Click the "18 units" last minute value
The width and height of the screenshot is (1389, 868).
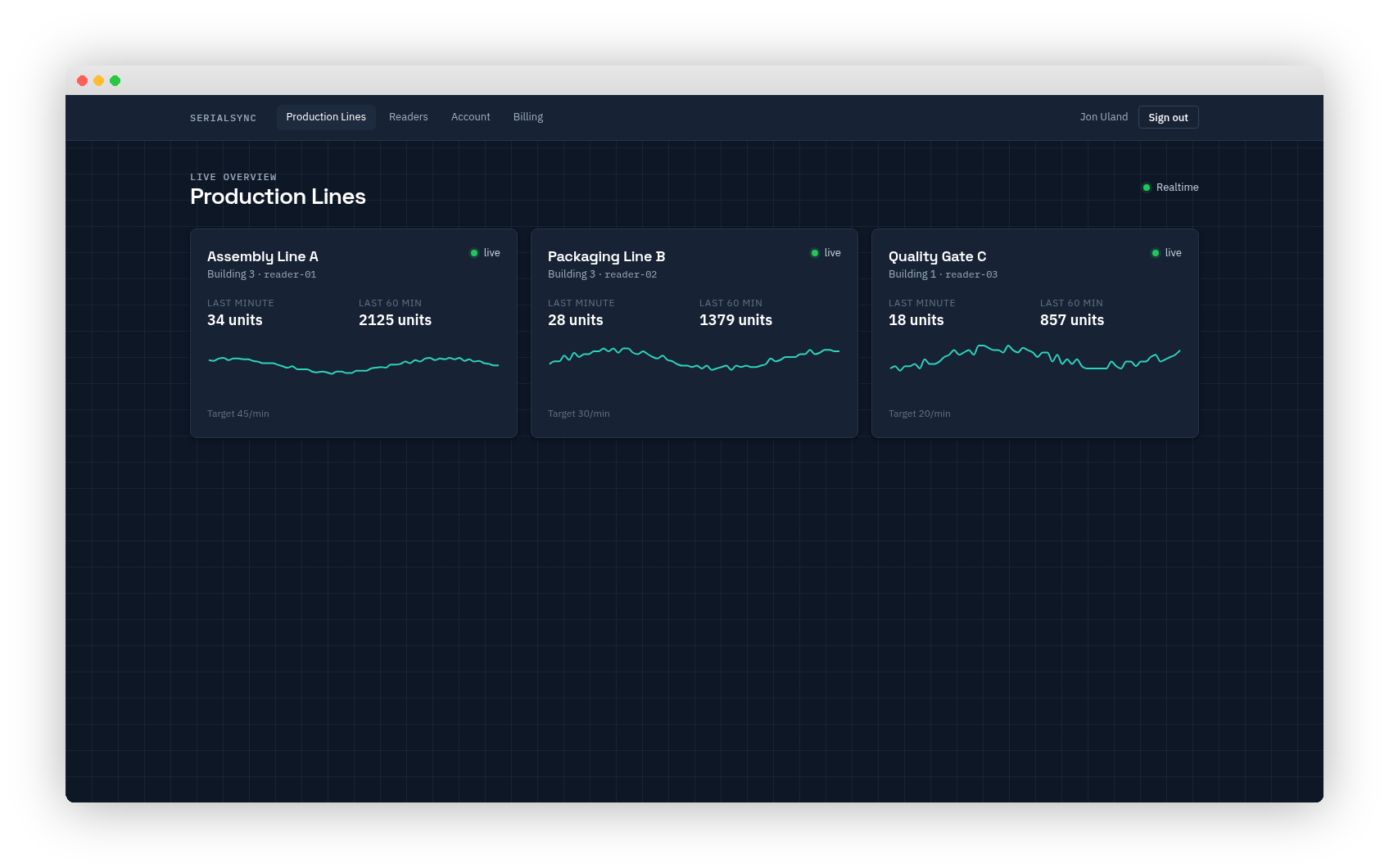click(x=916, y=320)
